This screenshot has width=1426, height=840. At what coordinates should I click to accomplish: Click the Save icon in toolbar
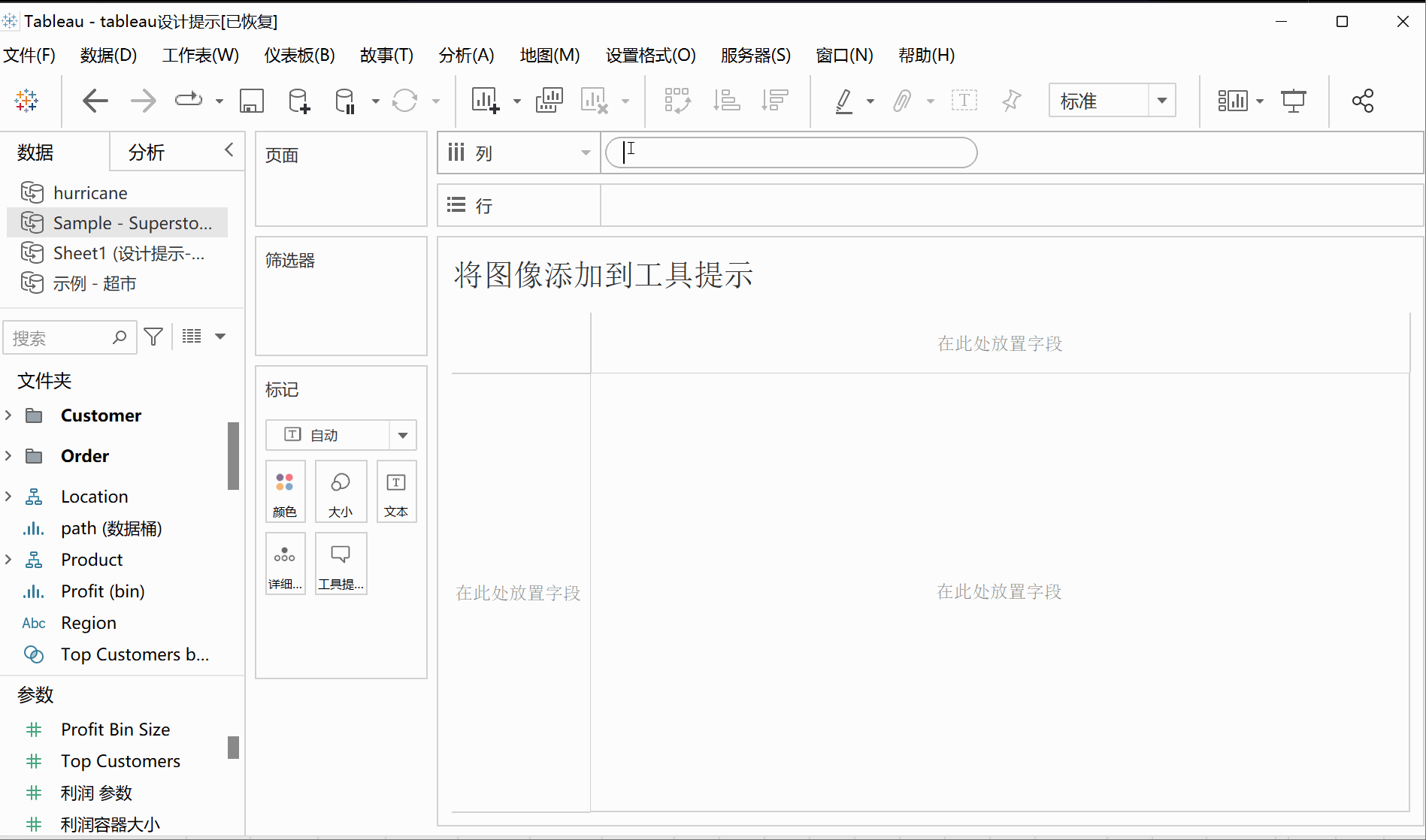point(252,100)
